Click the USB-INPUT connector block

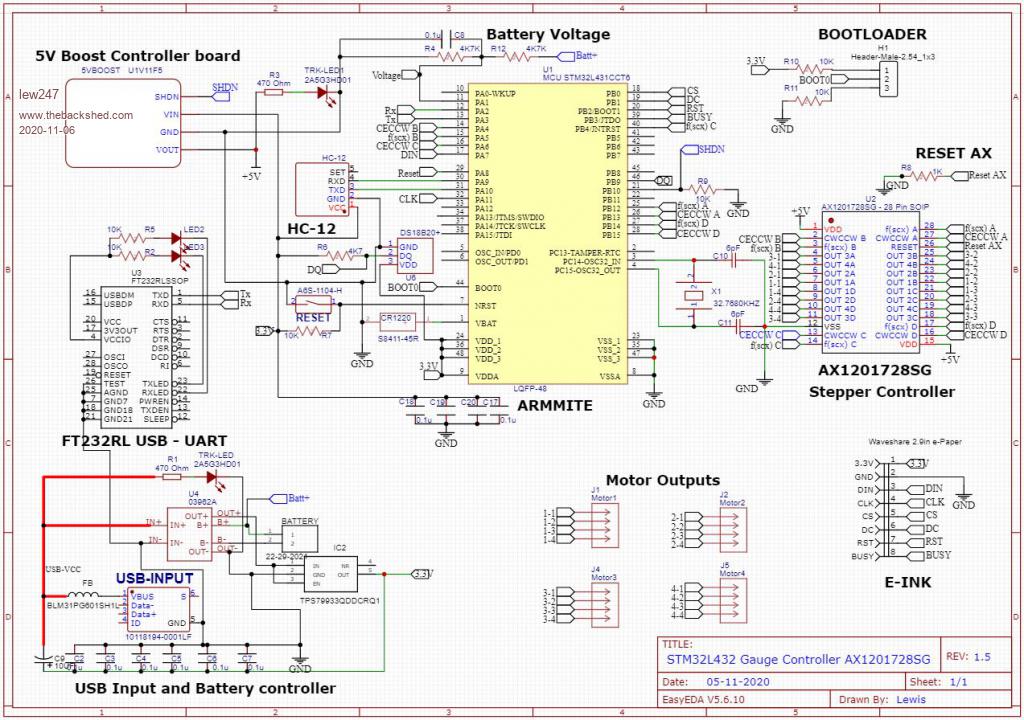click(155, 610)
